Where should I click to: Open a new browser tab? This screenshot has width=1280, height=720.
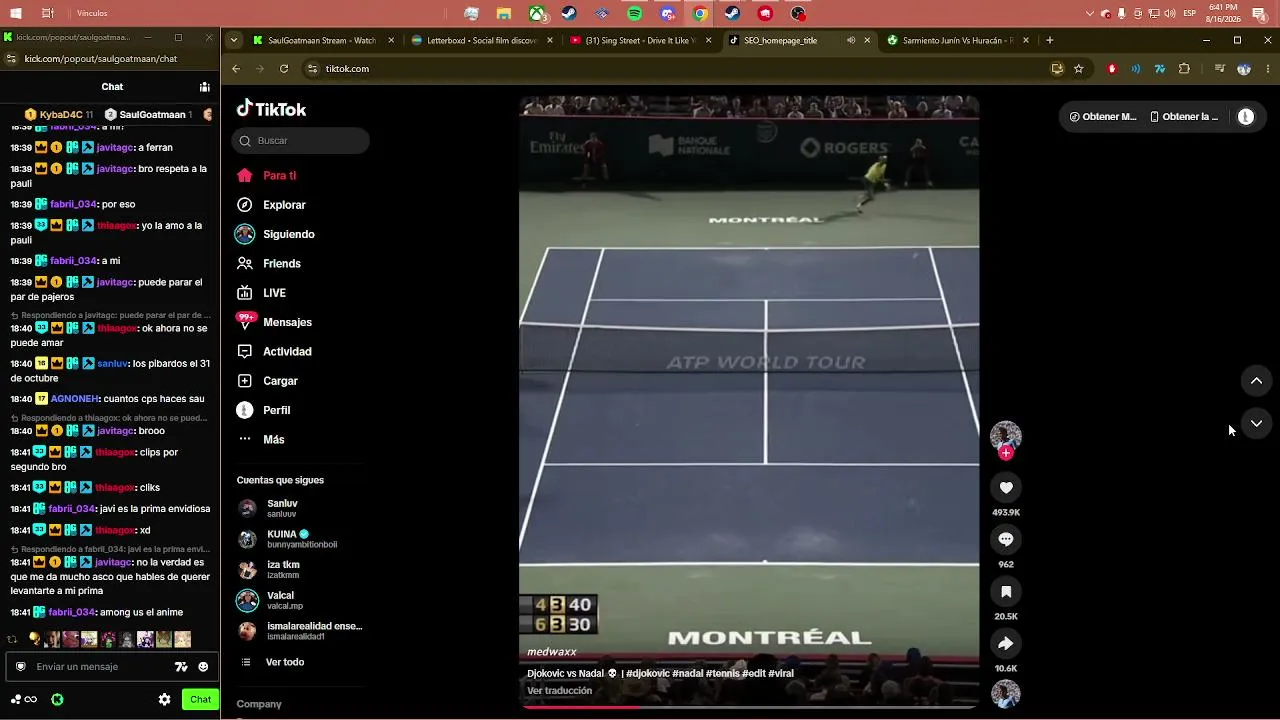coord(1049,41)
